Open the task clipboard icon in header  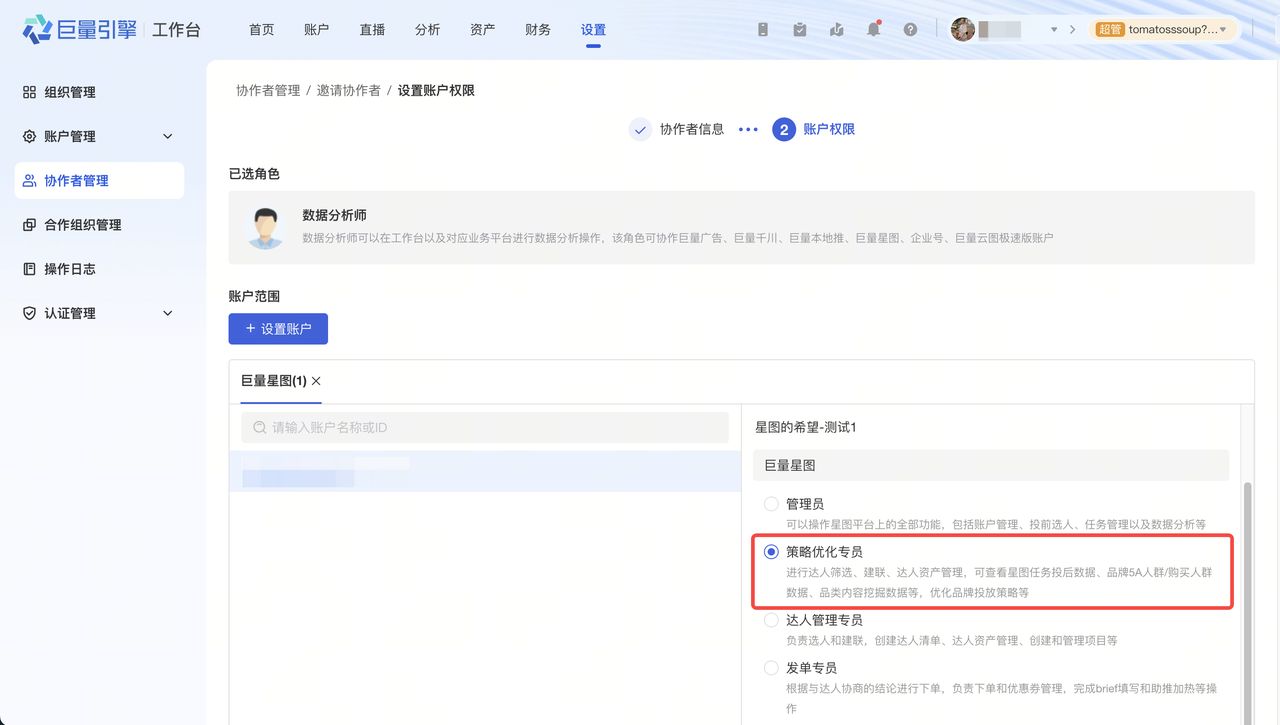pos(800,30)
